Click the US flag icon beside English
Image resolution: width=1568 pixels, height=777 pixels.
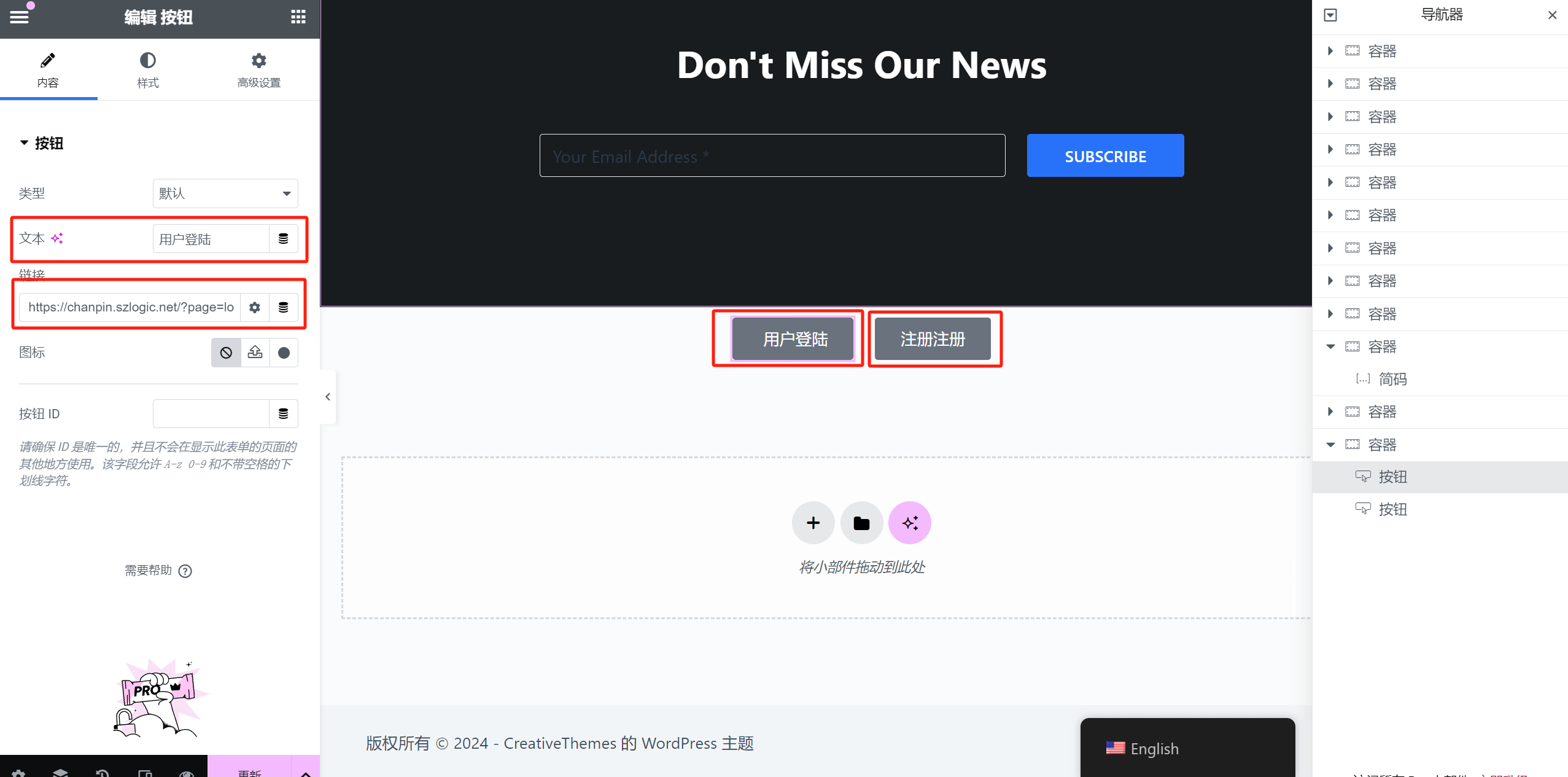click(x=1115, y=748)
